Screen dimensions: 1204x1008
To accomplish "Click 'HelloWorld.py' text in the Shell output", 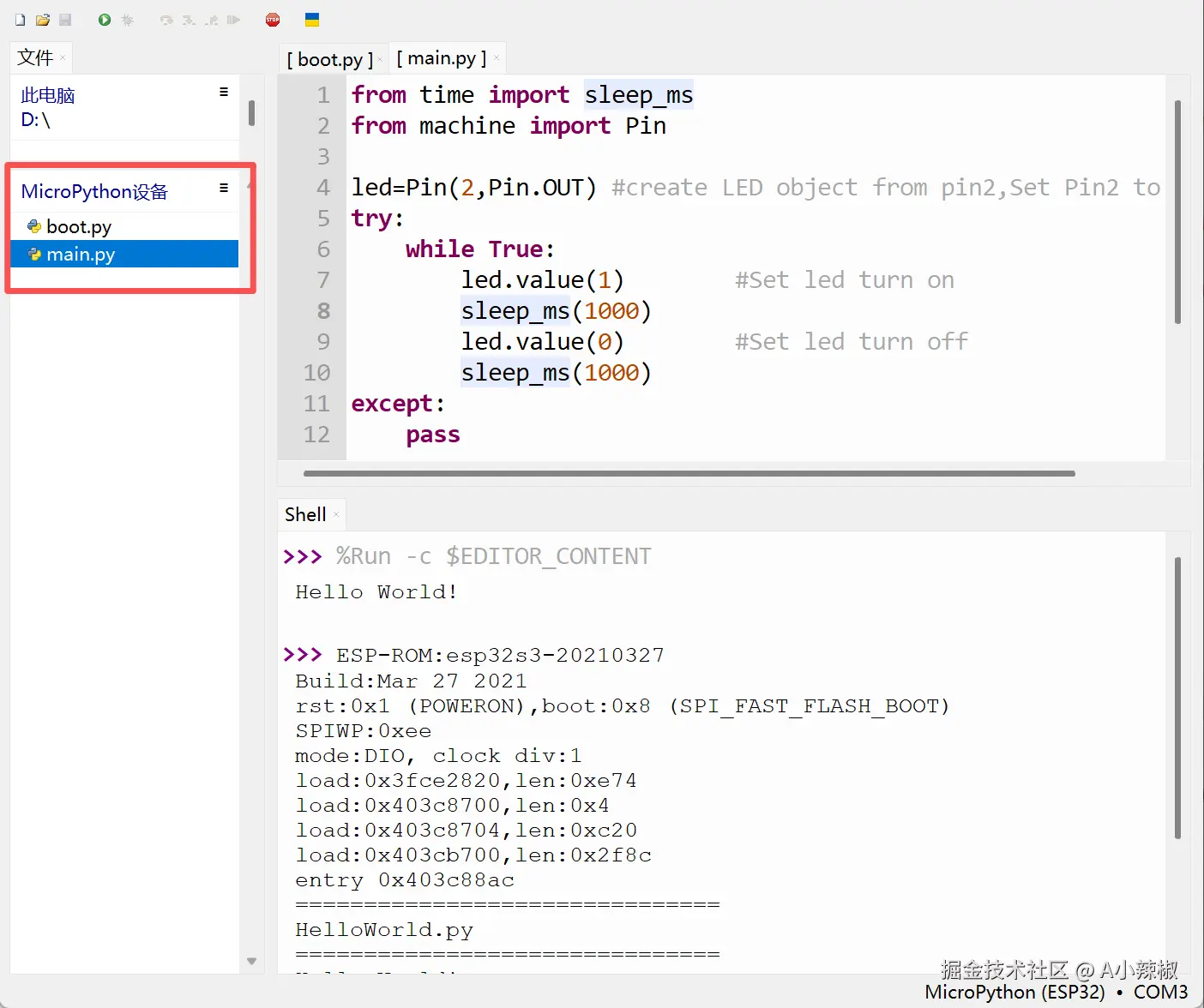I will 384,929.
